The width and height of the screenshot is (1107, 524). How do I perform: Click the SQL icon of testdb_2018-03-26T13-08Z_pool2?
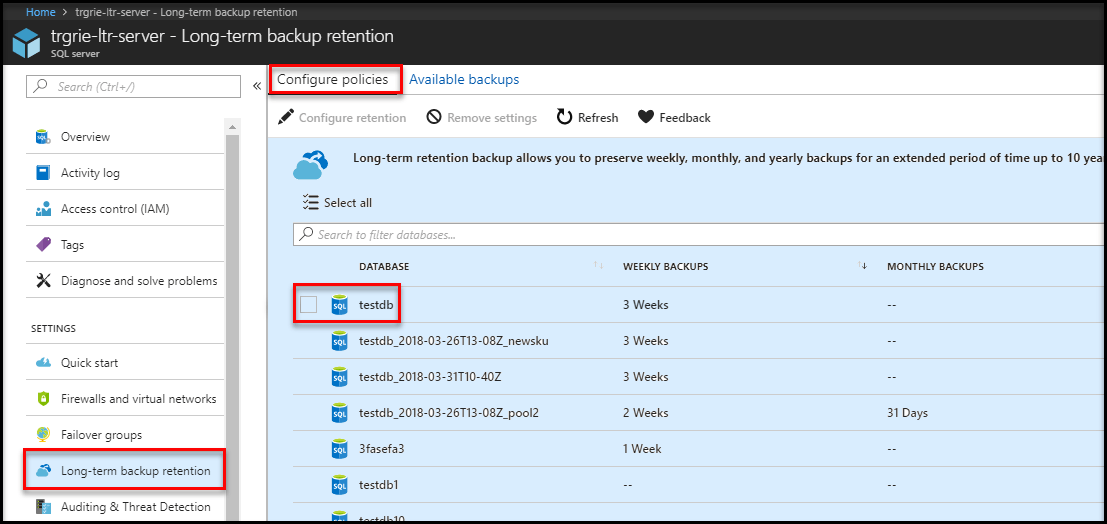(x=340, y=412)
